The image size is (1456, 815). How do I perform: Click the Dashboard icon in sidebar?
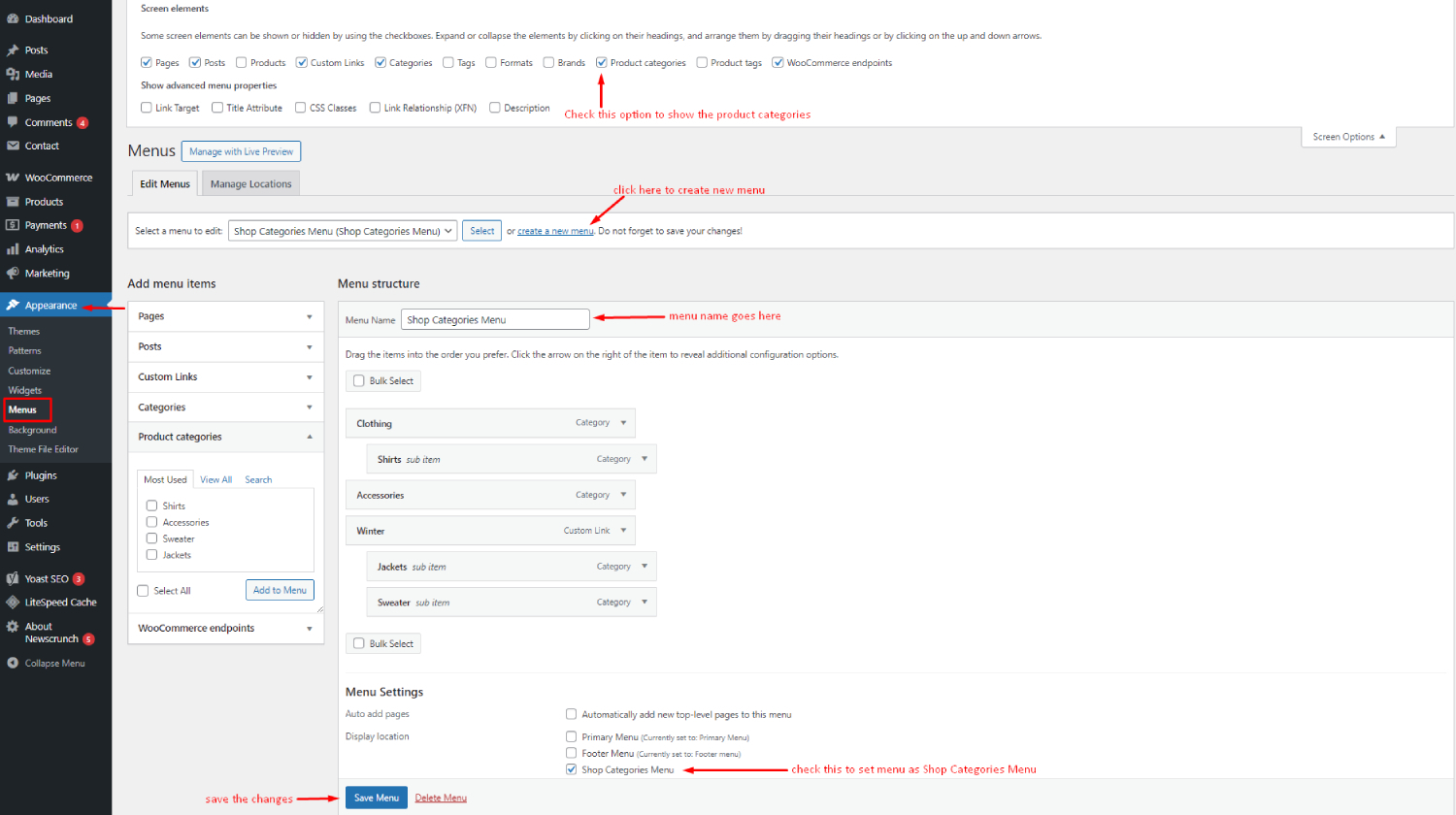point(13,18)
